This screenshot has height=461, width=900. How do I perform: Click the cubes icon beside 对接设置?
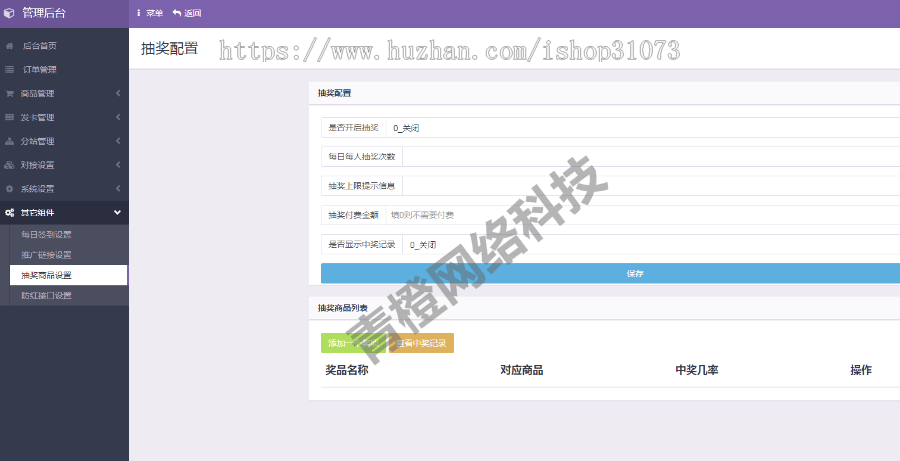tap(9, 165)
